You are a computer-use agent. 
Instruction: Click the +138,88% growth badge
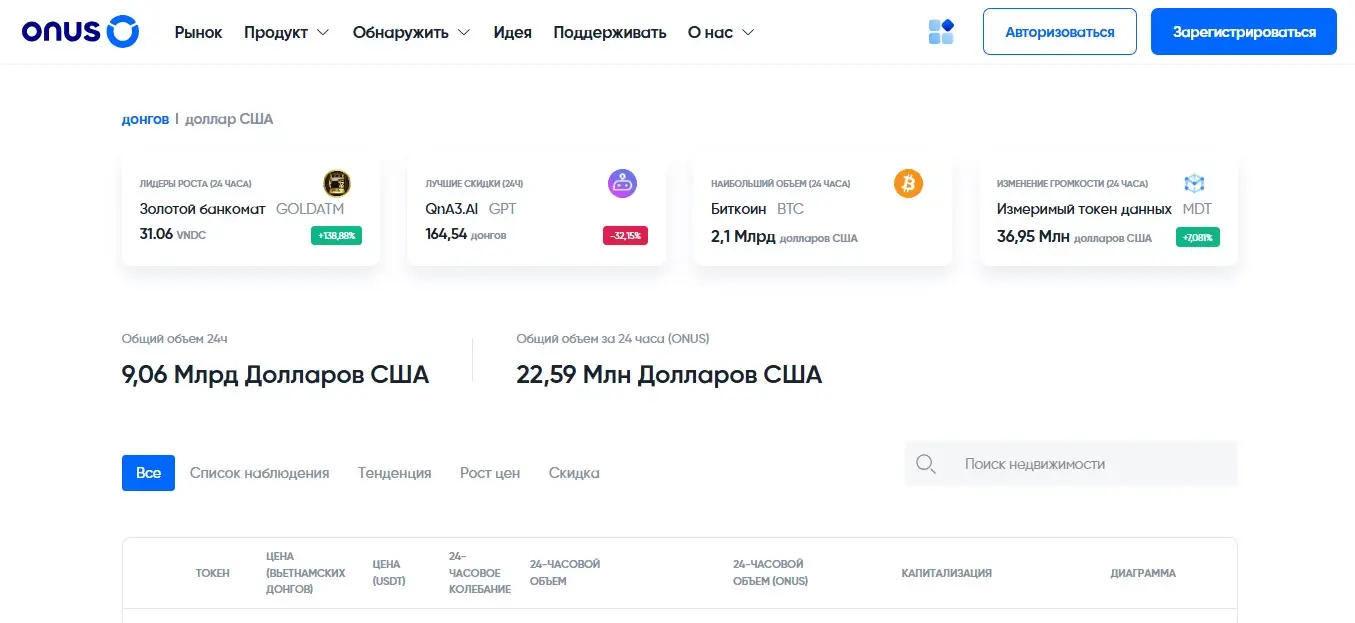point(336,236)
